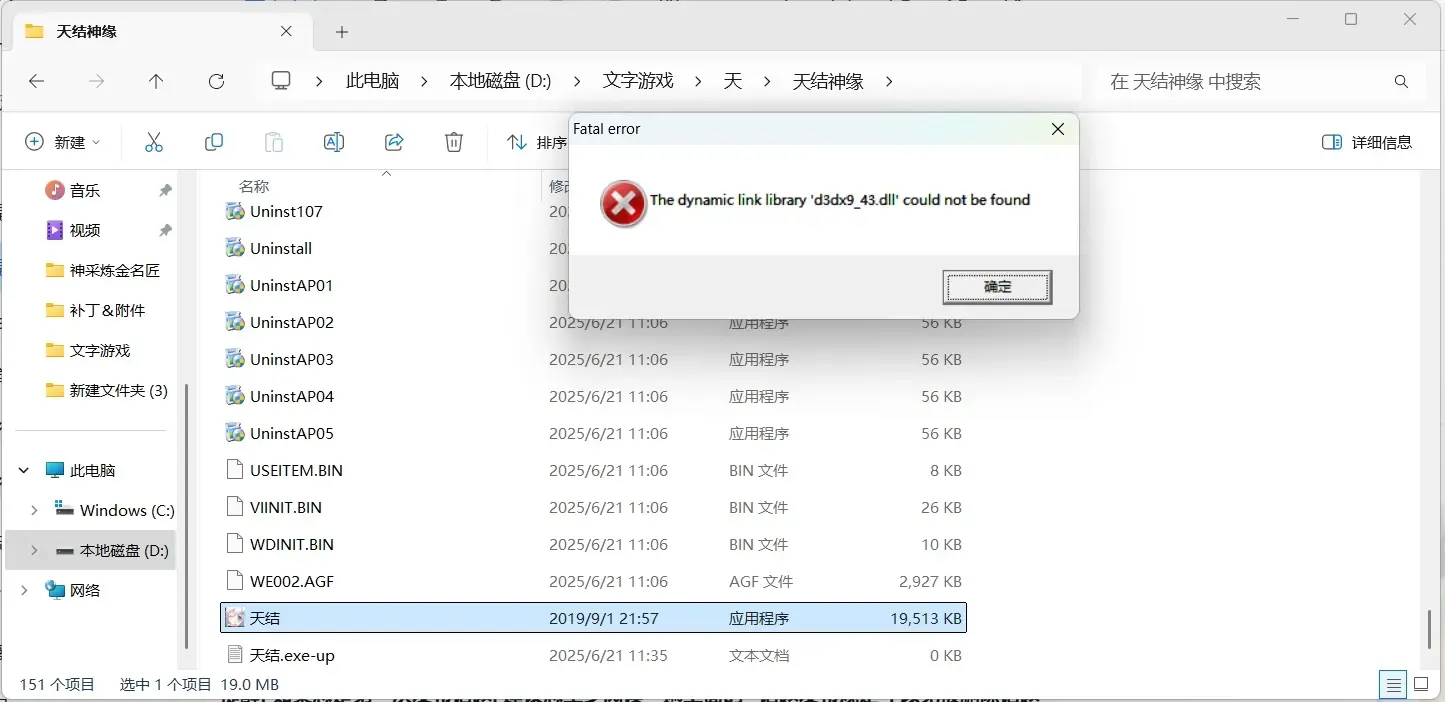Open 音乐 in the sidebar
1445x702 pixels.
pos(85,190)
